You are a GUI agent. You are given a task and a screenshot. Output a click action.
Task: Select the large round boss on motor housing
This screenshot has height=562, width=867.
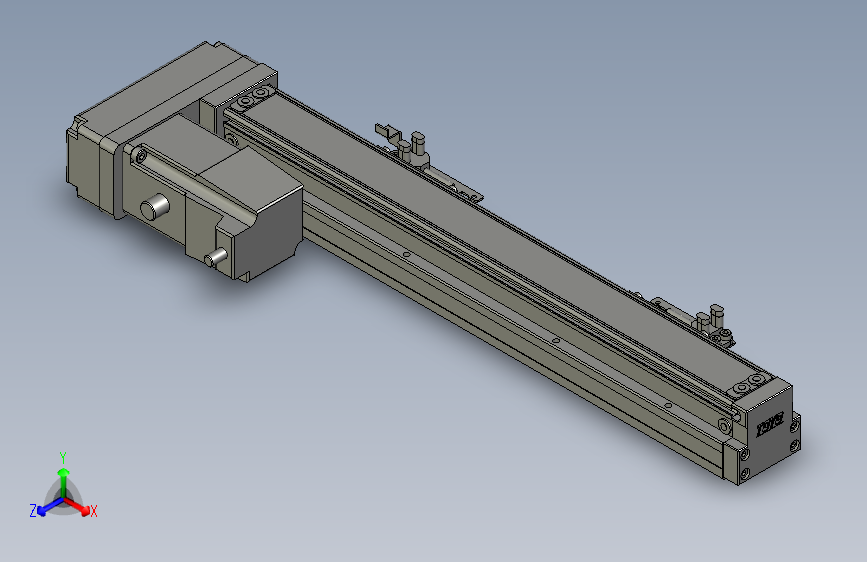click(x=154, y=207)
